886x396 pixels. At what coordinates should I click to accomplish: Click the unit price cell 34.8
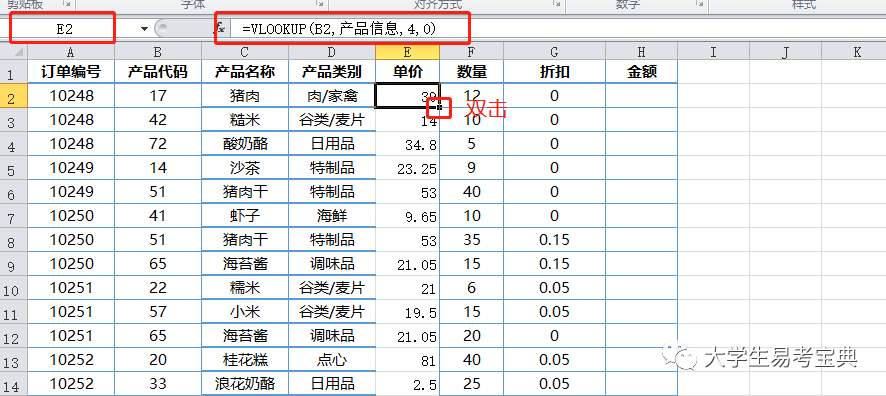407,144
